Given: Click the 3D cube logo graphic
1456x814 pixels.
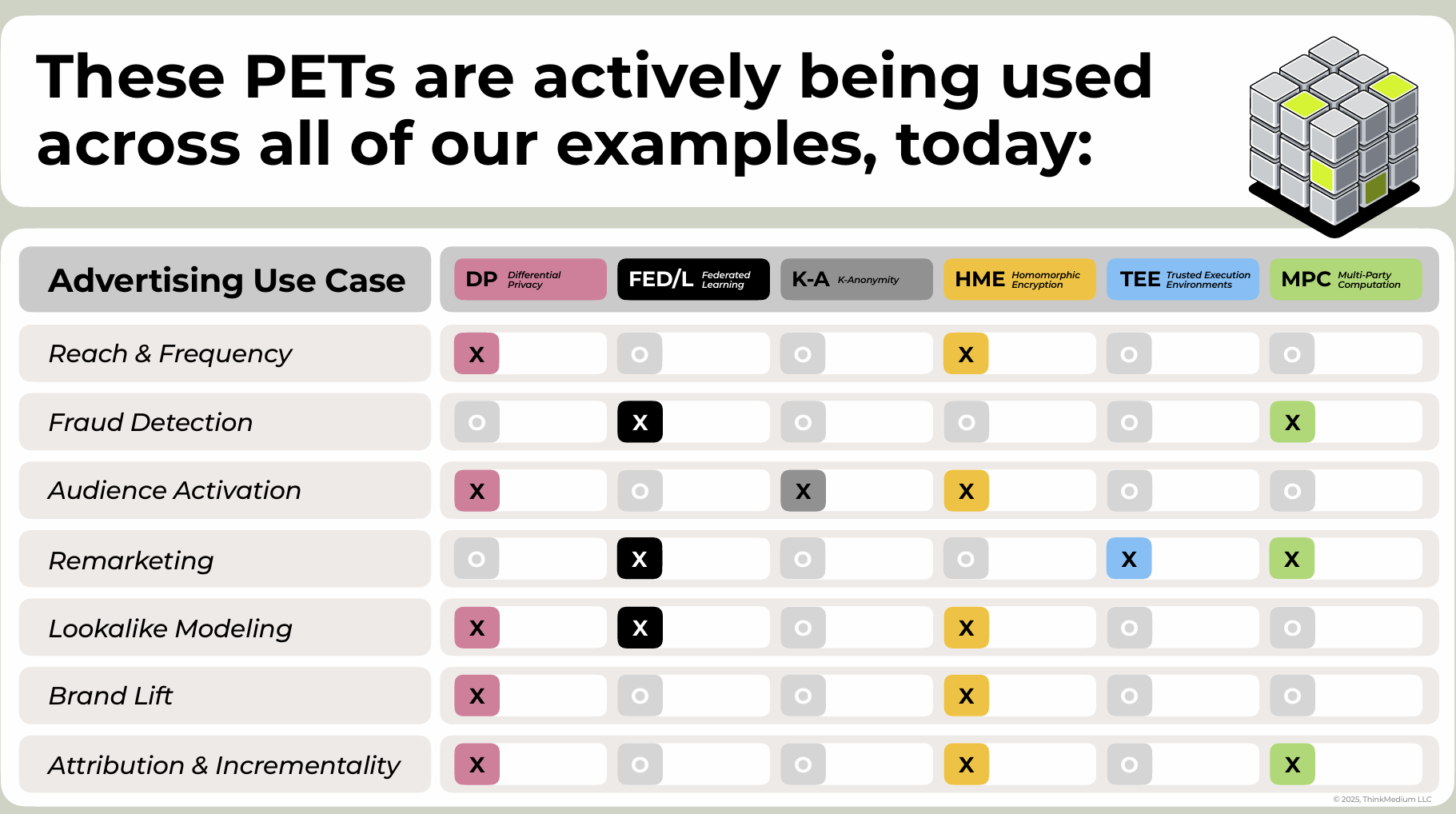Looking at the screenshot, I should click(1334, 134).
